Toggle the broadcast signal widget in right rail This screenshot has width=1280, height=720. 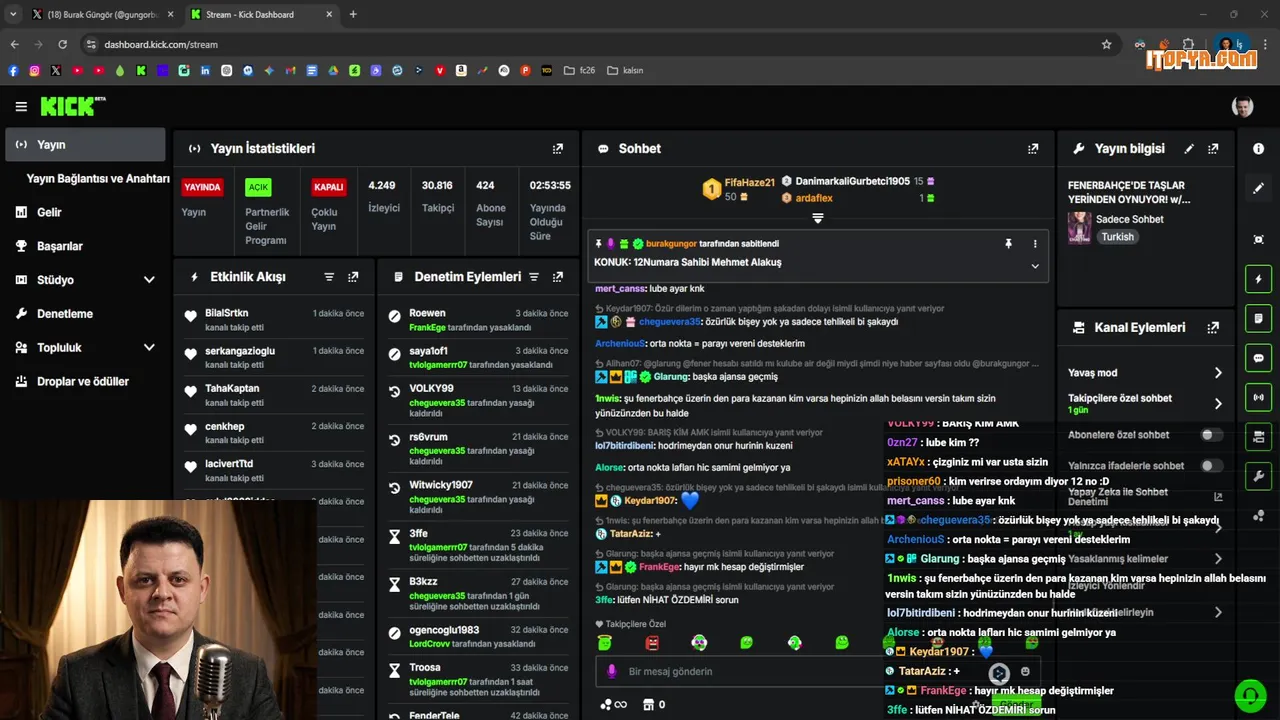tap(1258, 397)
